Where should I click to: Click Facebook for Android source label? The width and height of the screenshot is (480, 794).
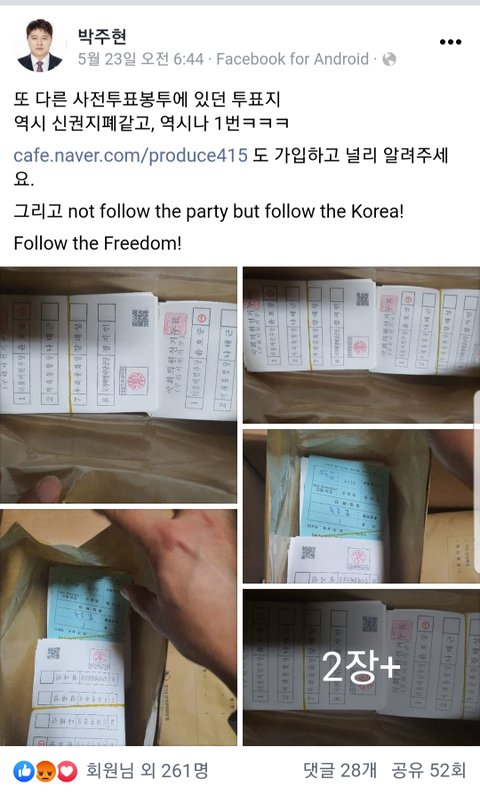pos(292,59)
